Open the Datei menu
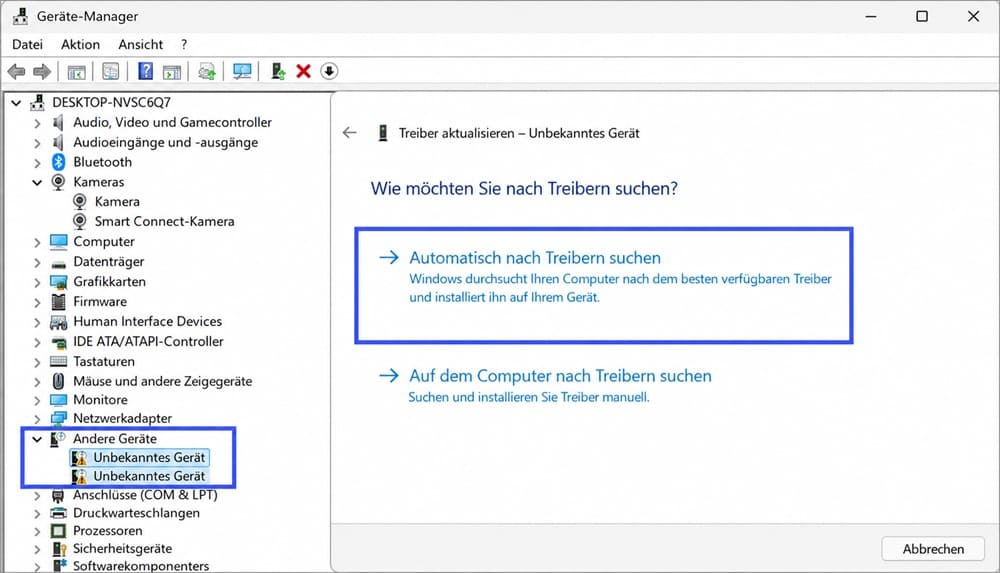 point(27,45)
